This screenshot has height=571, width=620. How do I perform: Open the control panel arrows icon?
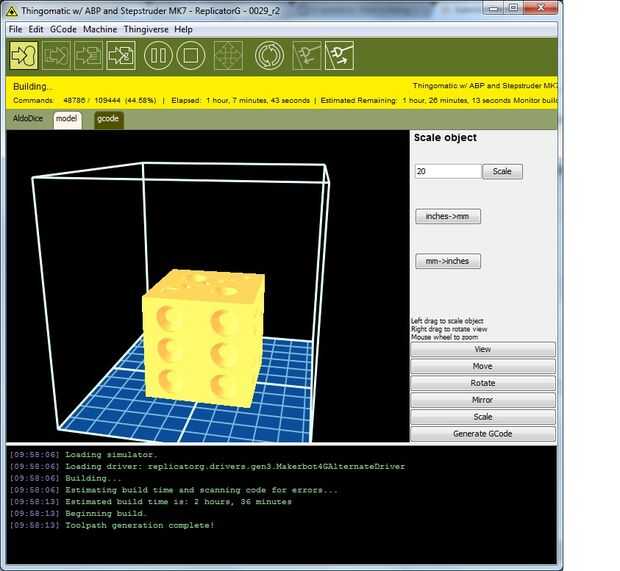[228, 55]
